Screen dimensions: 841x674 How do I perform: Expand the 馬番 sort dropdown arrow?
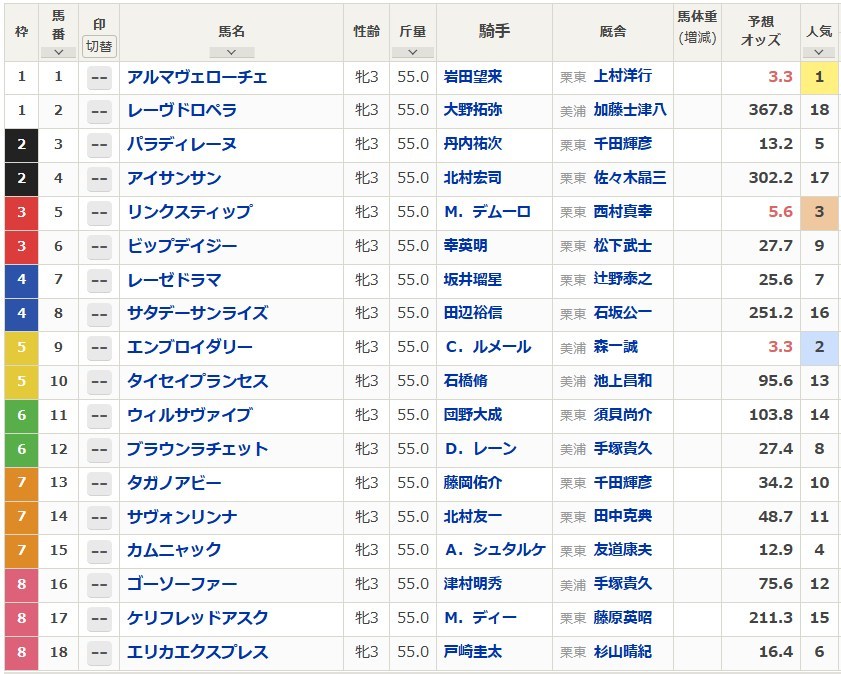[58, 53]
